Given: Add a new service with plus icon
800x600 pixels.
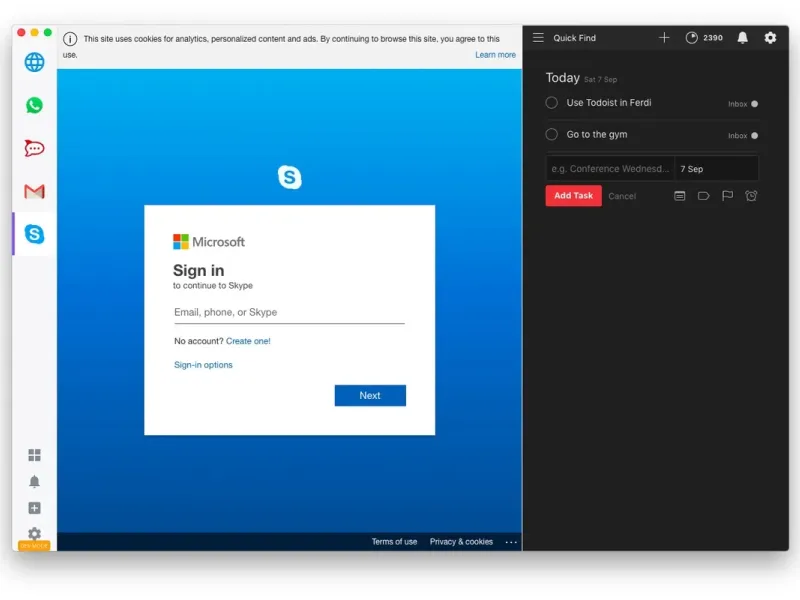Looking at the screenshot, I should (x=34, y=508).
